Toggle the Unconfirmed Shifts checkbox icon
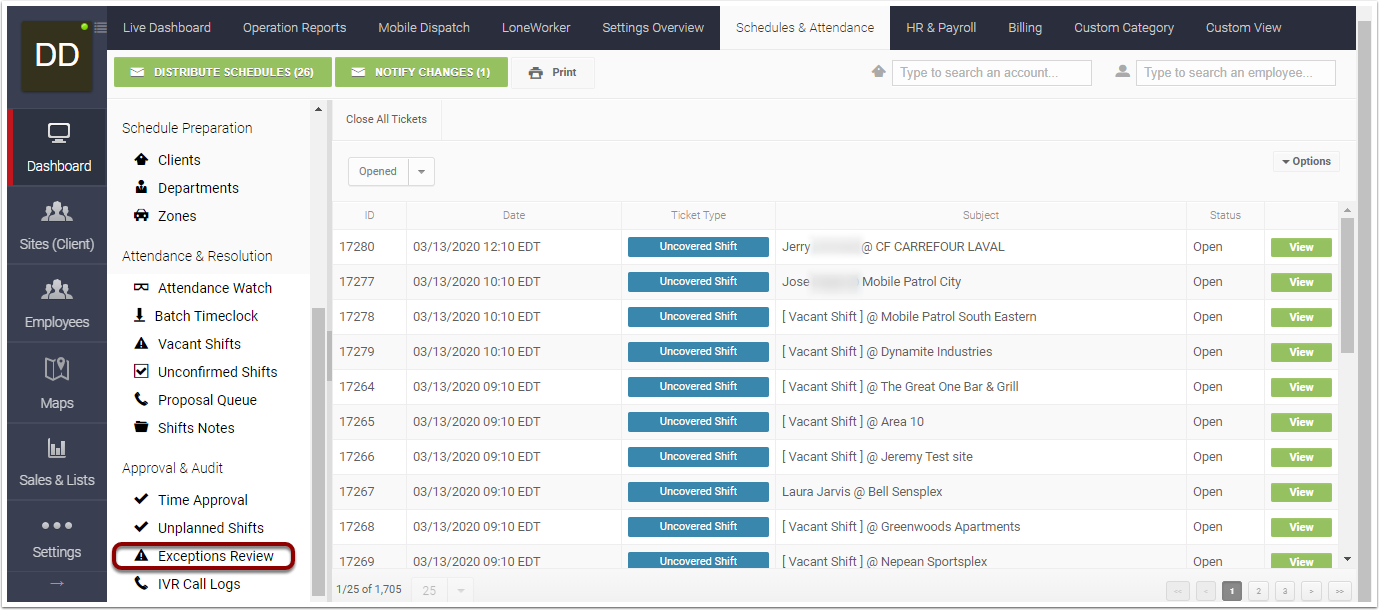The width and height of the screenshot is (1379, 610). point(140,371)
